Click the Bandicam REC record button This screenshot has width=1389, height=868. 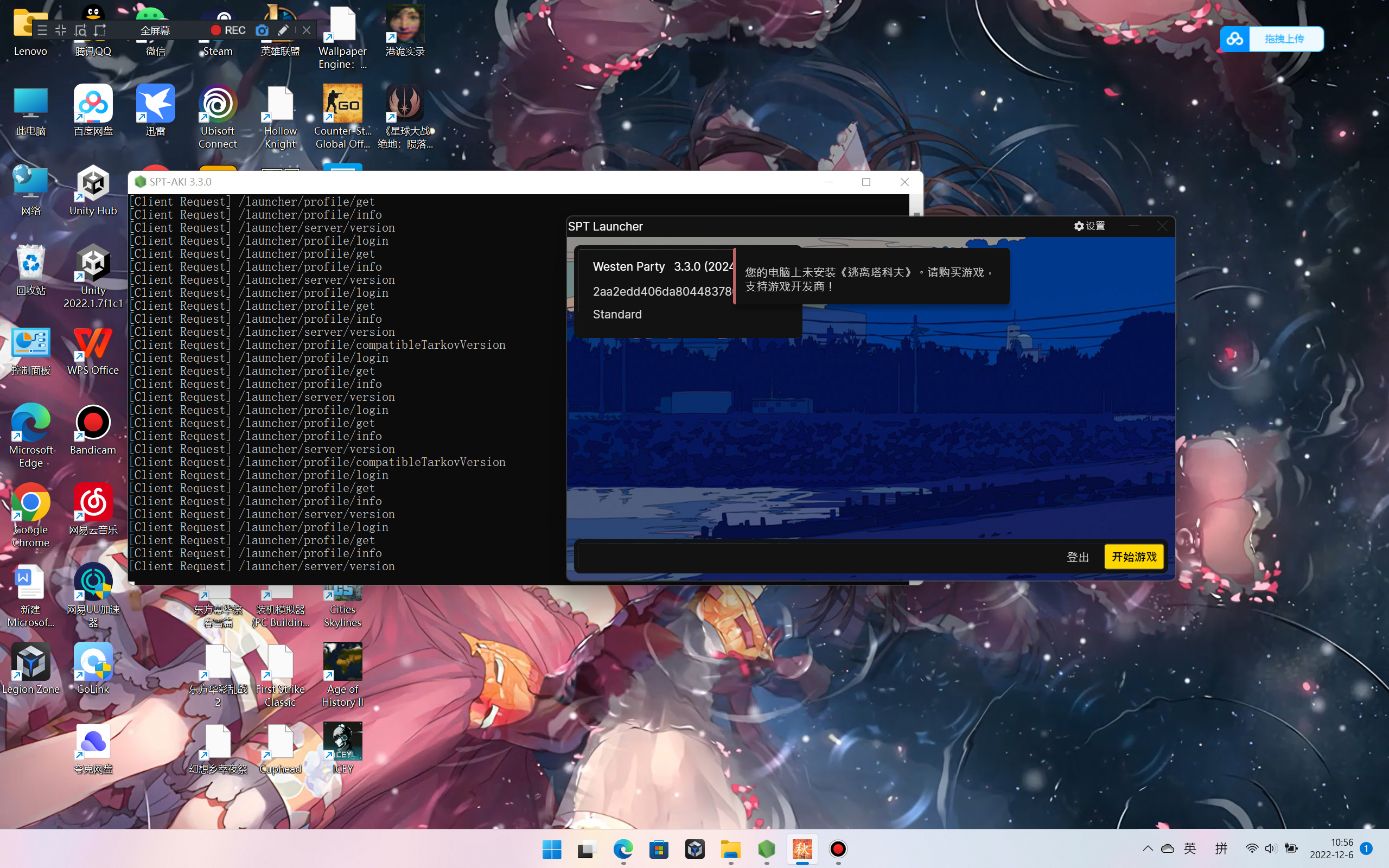coord(228,30)
